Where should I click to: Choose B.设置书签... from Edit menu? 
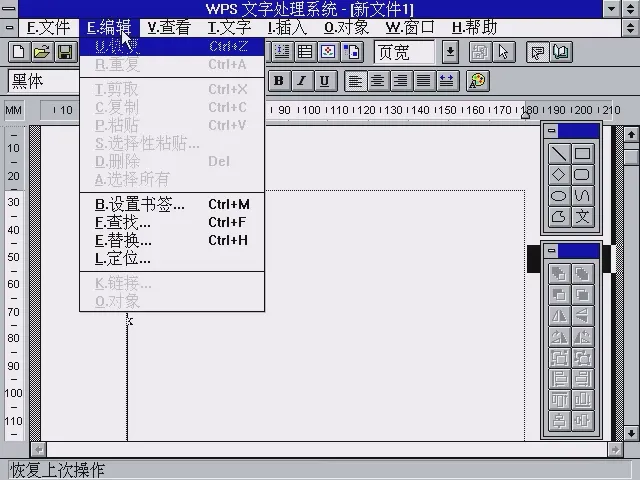click(172, 204)
